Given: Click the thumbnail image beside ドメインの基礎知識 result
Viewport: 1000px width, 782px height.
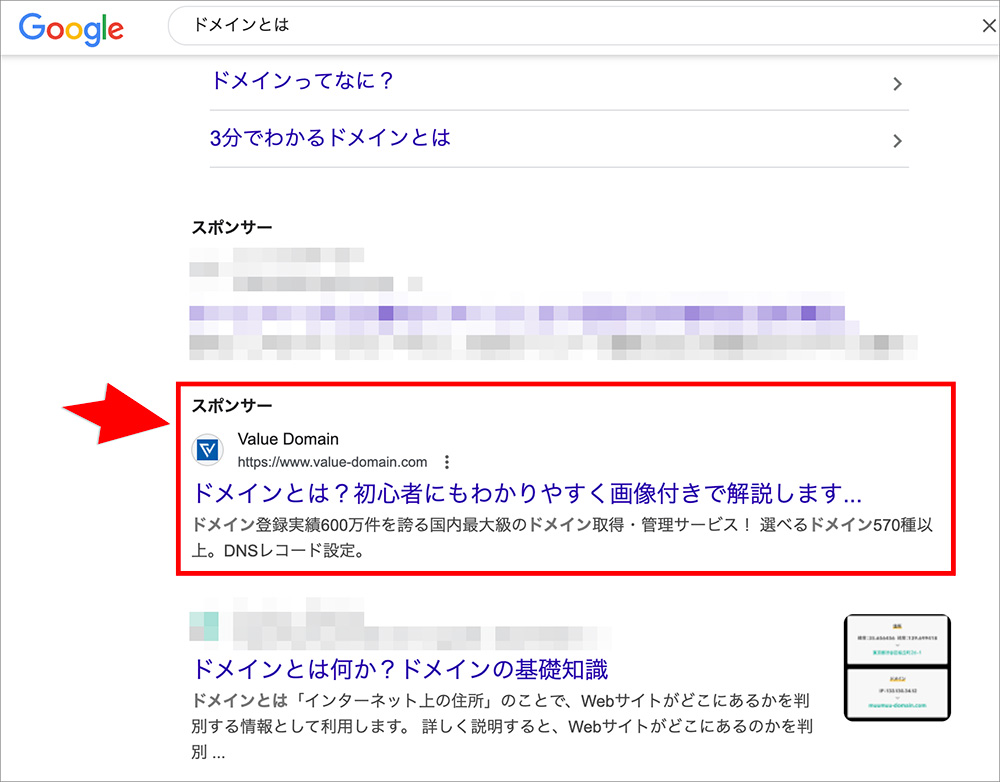Looking at the screenshot, I should 896,667.
